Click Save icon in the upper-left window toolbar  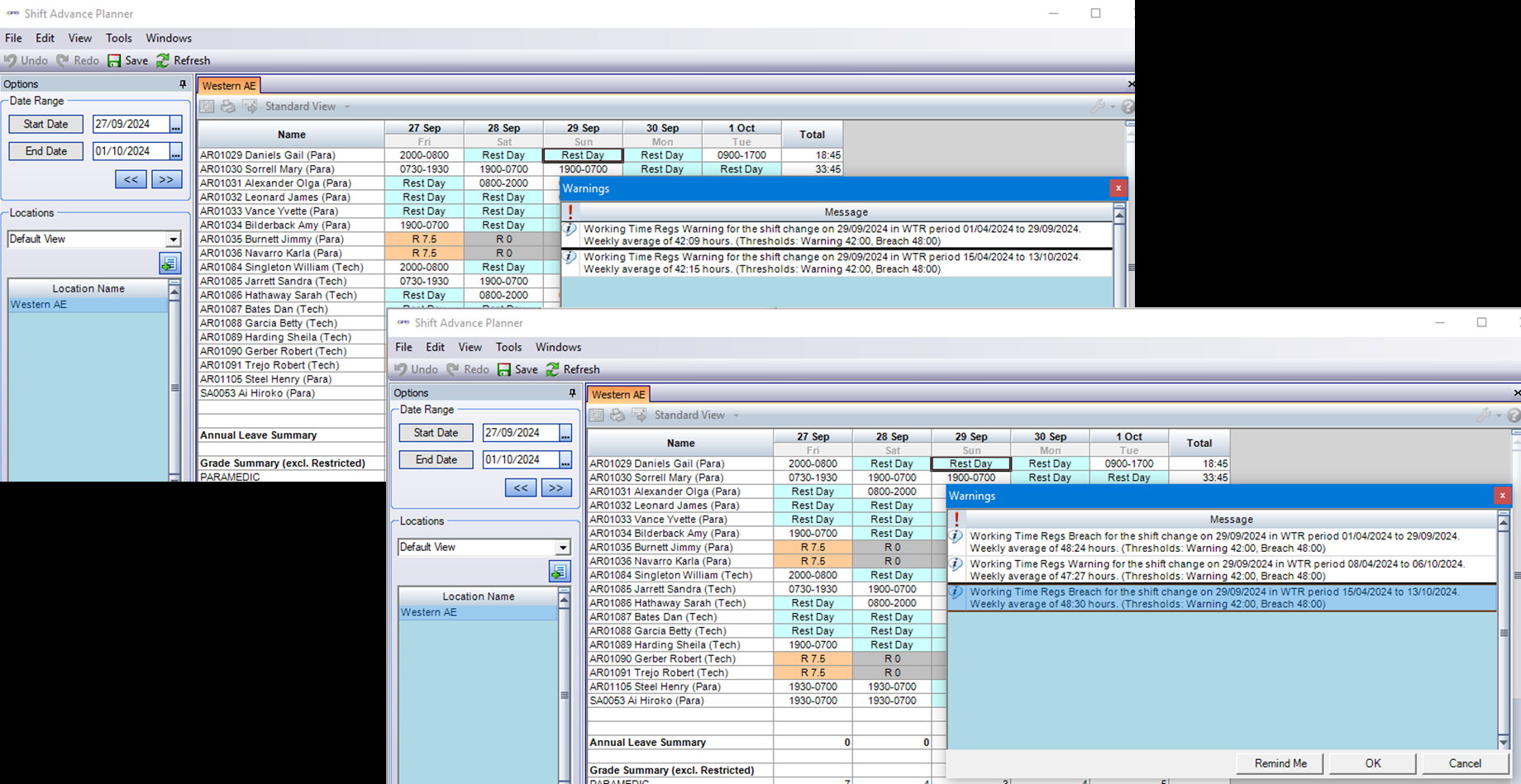pos(115,60)
